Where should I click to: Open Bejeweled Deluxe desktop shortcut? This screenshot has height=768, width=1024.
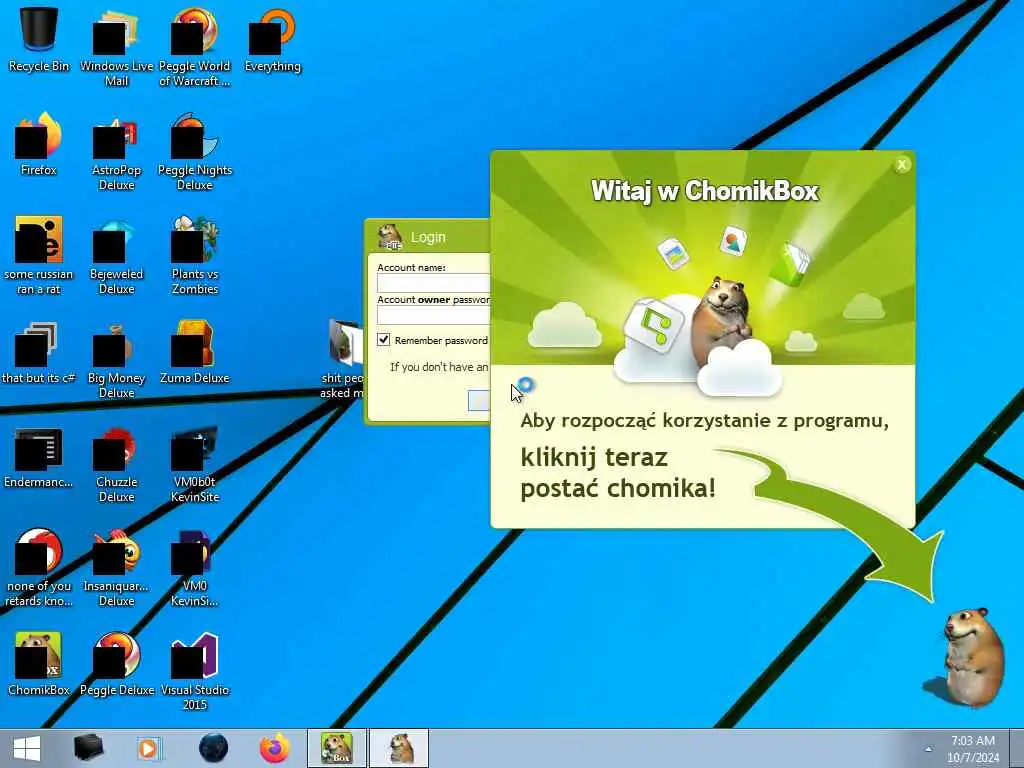click(x=116, y=255)
